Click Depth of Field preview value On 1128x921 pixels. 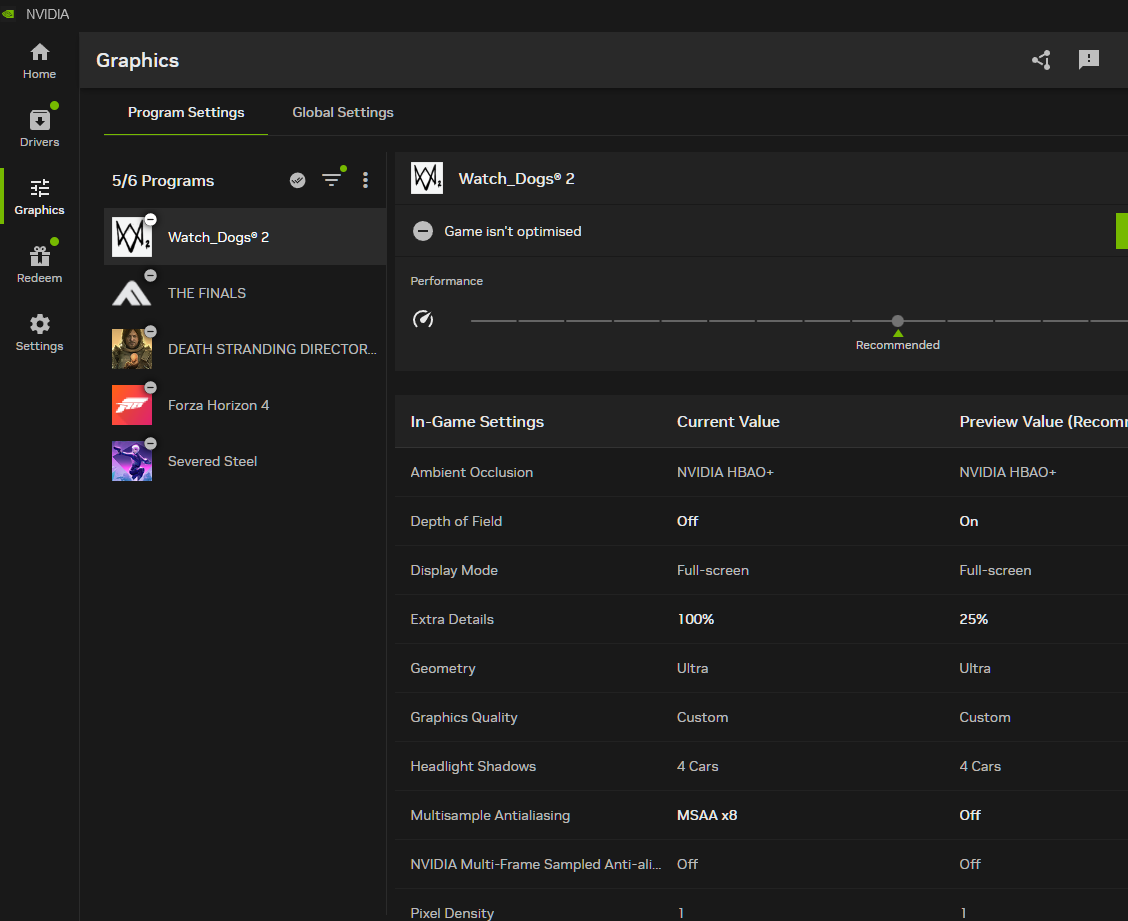click(968, 521)
